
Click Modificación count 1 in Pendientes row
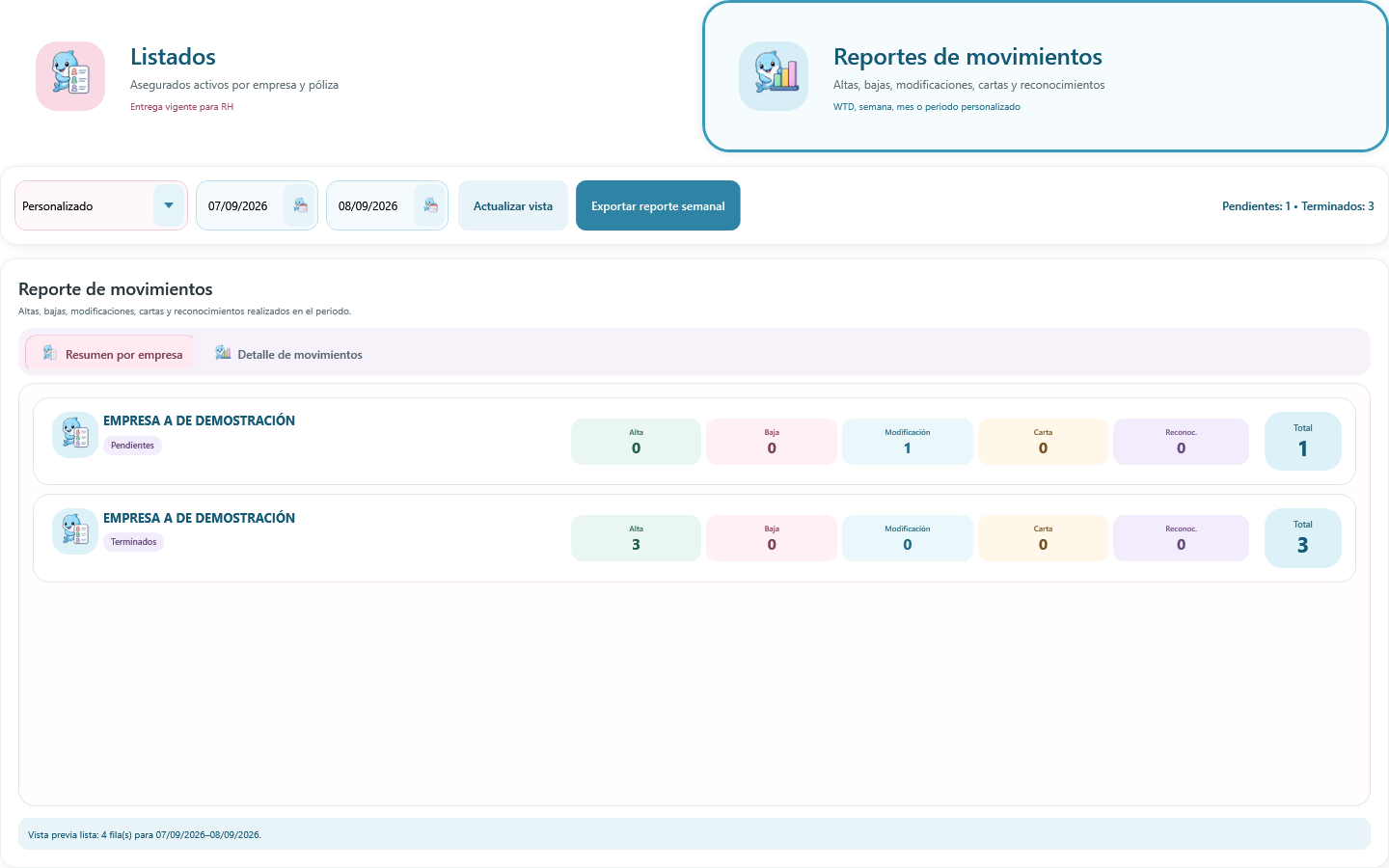(x=908, y=442)
